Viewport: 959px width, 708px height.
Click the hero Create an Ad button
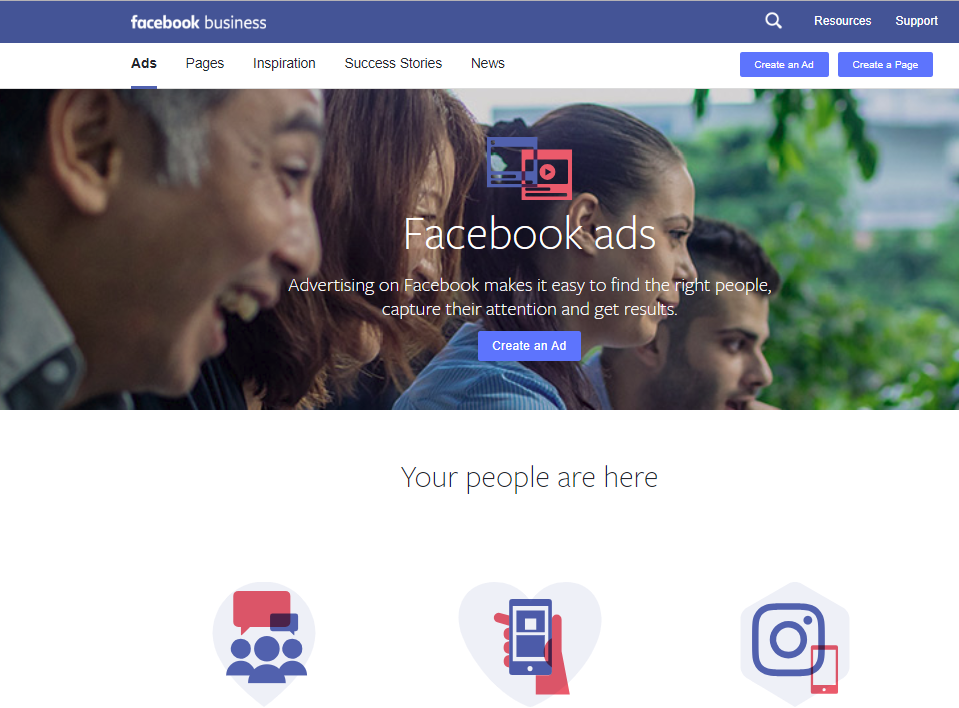[529, 346]
